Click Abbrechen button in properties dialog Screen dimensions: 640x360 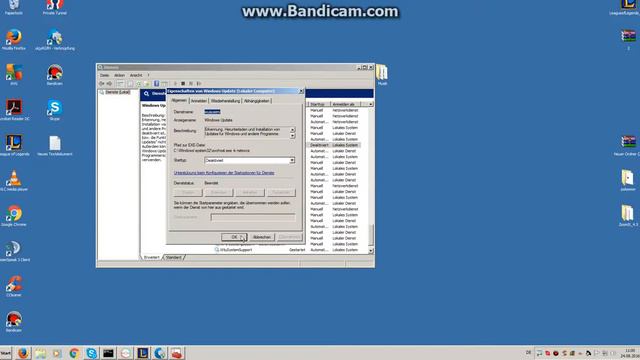click(262, 237)
